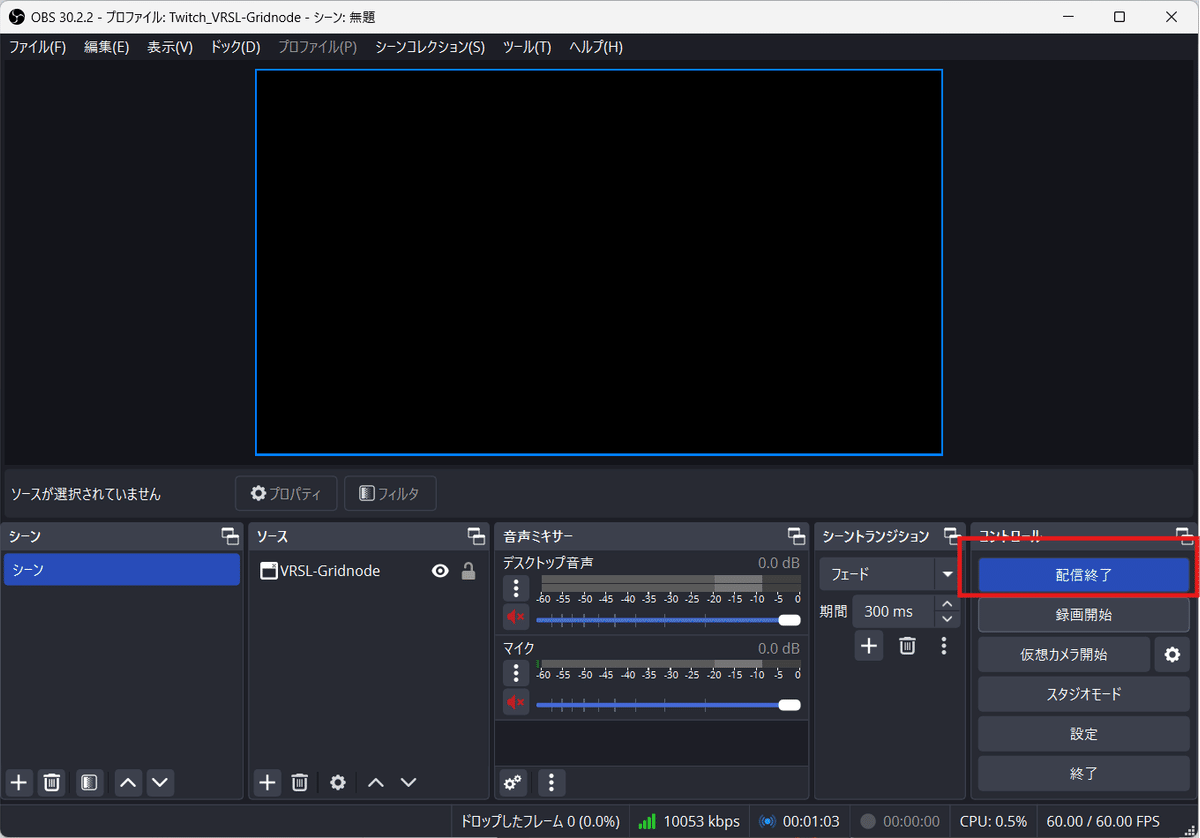1200x838 pixels.
Task: Move scene up arrow in Scenes panel
Action: point(128,782)
